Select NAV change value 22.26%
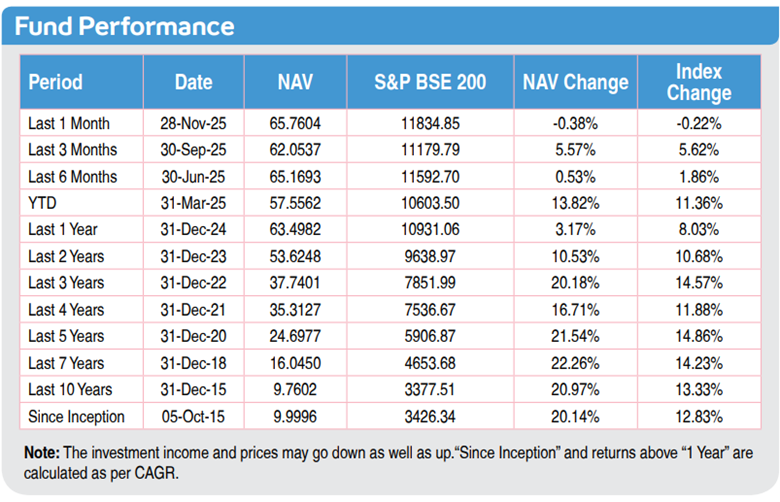The height and width of the screenshot is (502, 780). click(575, 363)
